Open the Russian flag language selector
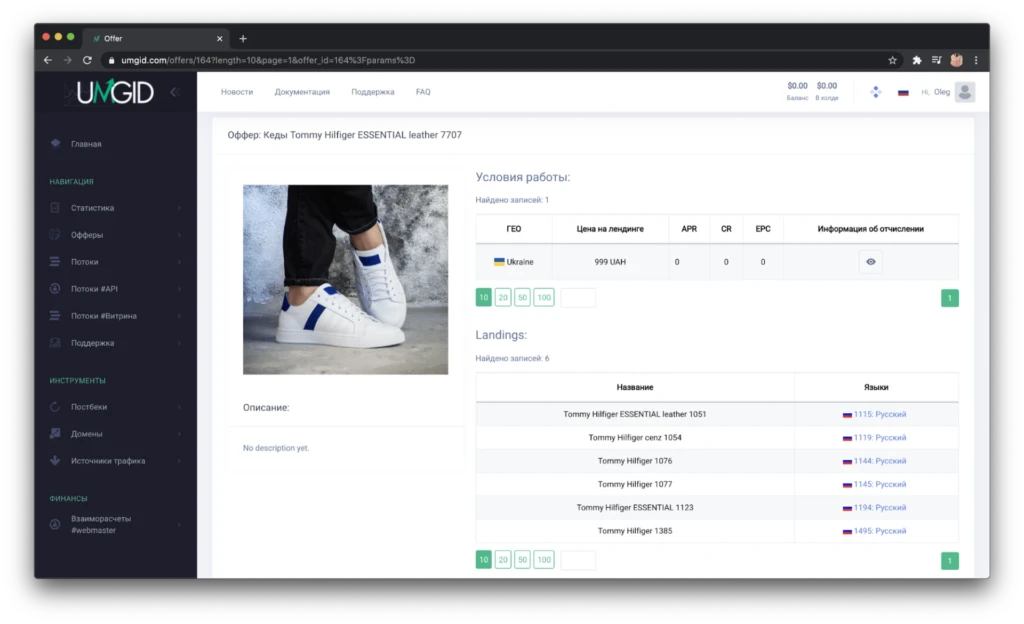 [903, 93]
